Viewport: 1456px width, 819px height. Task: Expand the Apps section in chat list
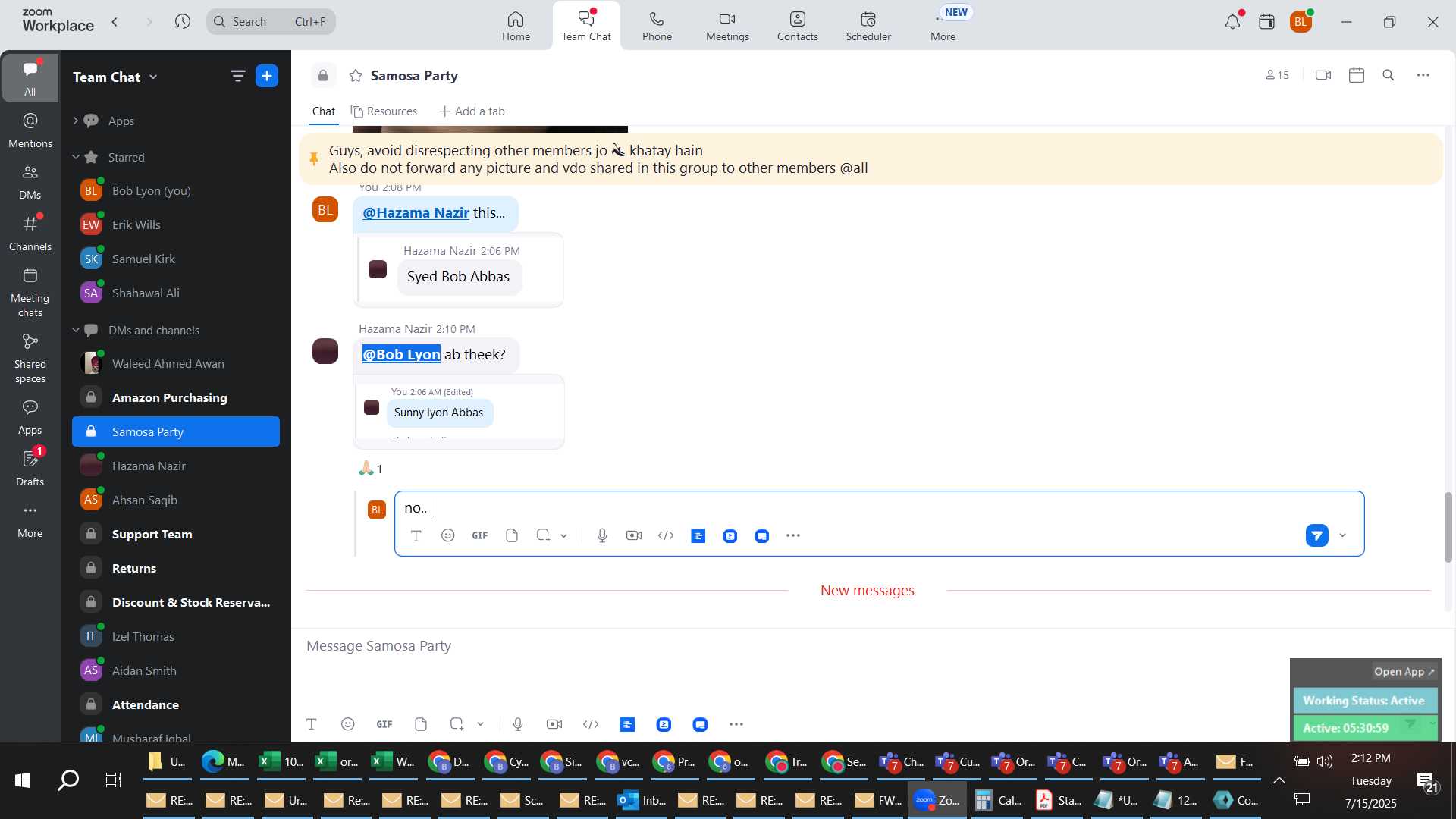click(x=76, y=121)
